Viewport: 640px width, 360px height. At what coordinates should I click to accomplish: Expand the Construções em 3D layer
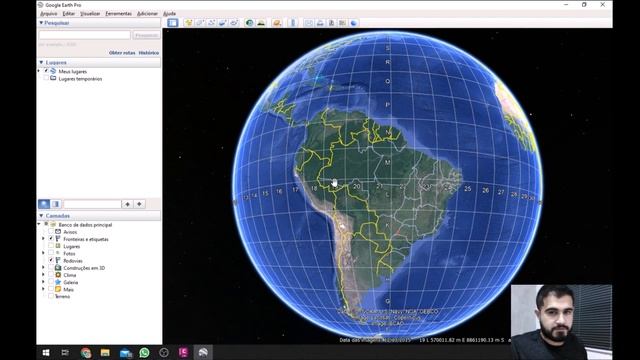click(x=43, y=268)
